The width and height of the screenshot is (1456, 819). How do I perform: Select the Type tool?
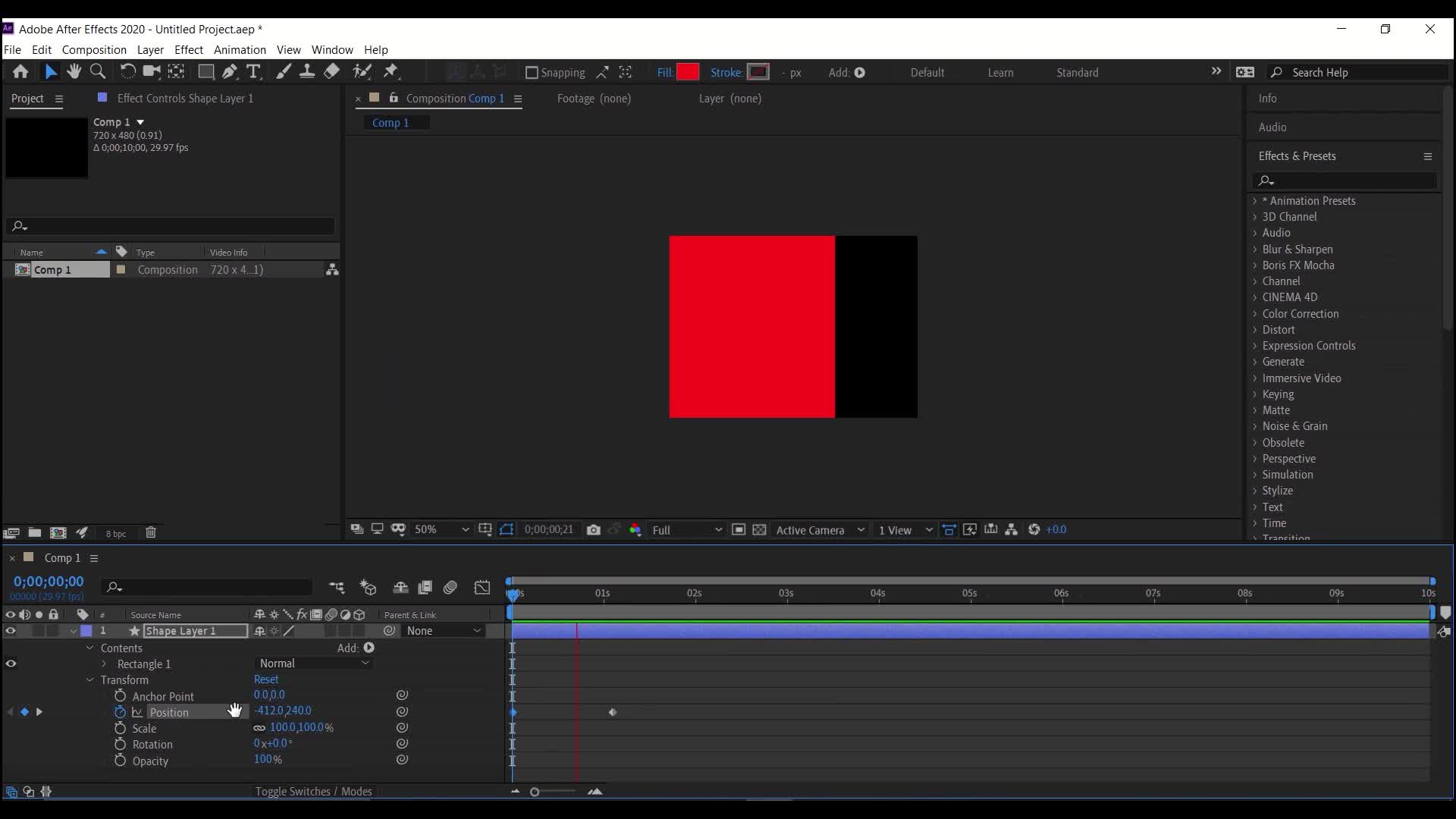pos(253,71)
